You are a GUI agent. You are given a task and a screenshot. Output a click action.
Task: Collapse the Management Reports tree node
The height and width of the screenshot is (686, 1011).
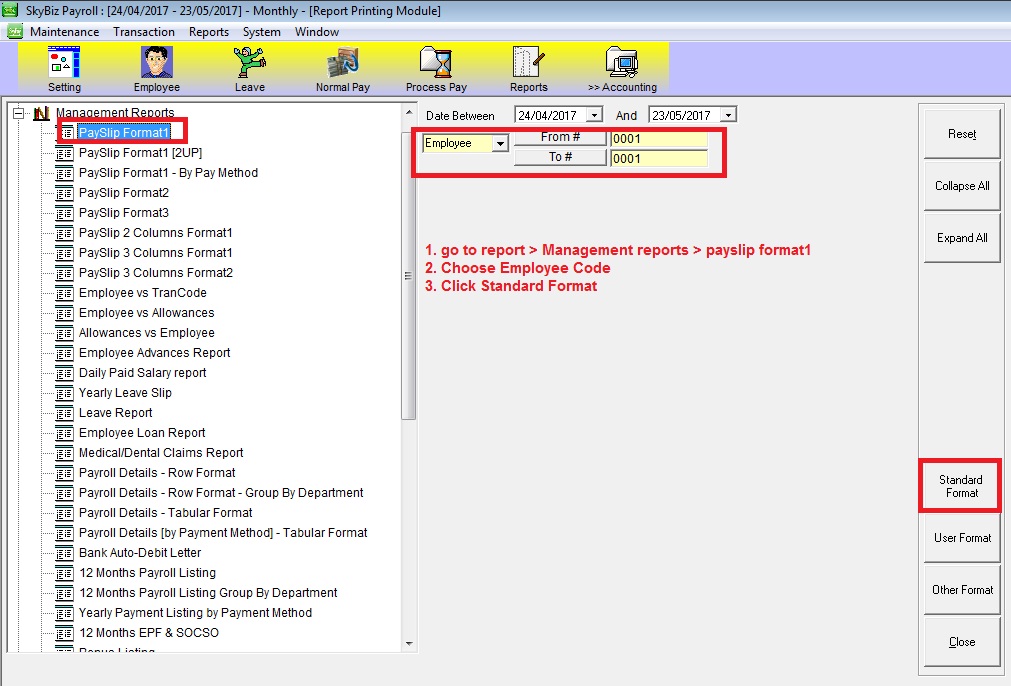coord(18,113)
